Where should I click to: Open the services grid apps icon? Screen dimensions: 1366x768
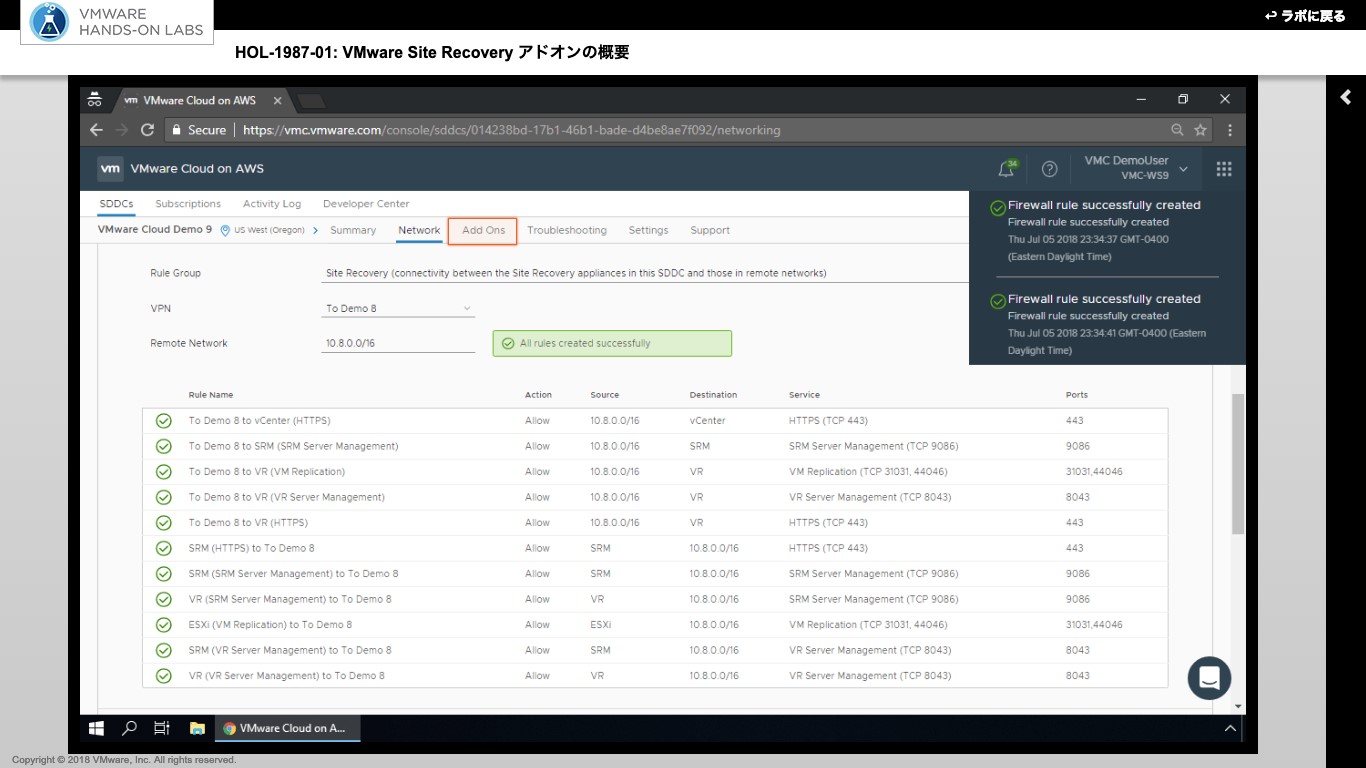tap(1224, 169)
